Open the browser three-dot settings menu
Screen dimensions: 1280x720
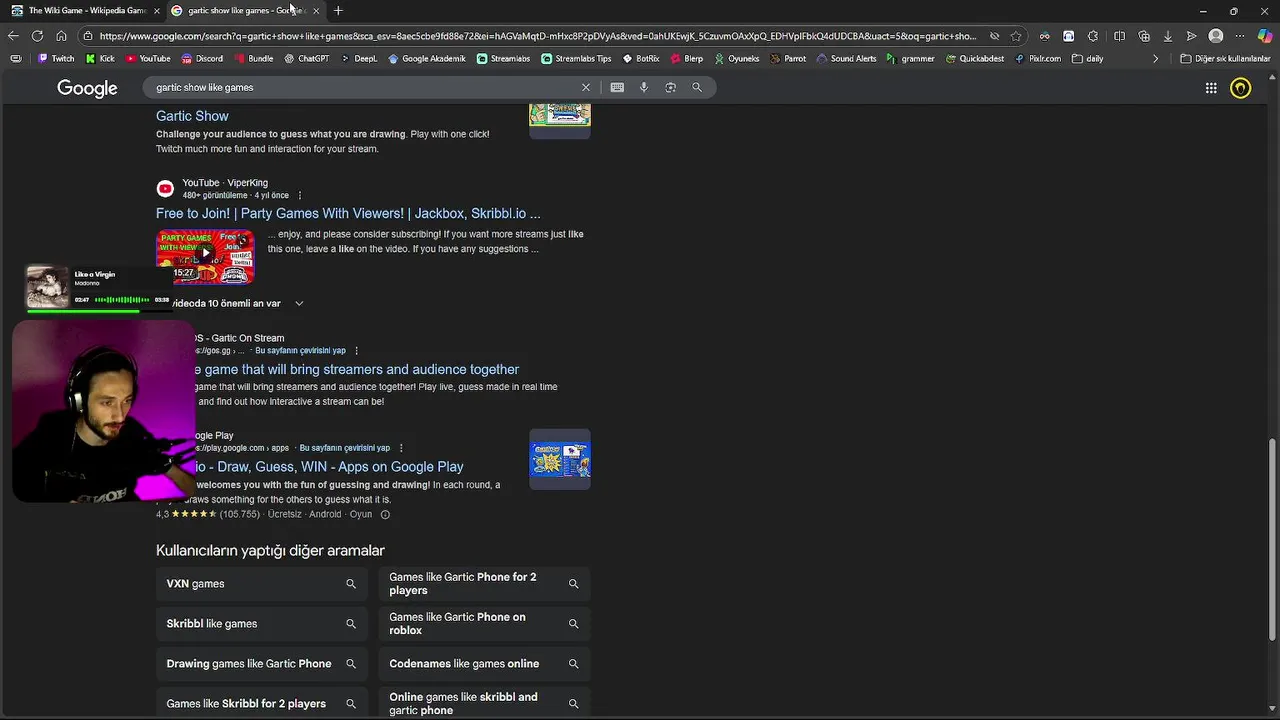click(x=1240, y=36)
